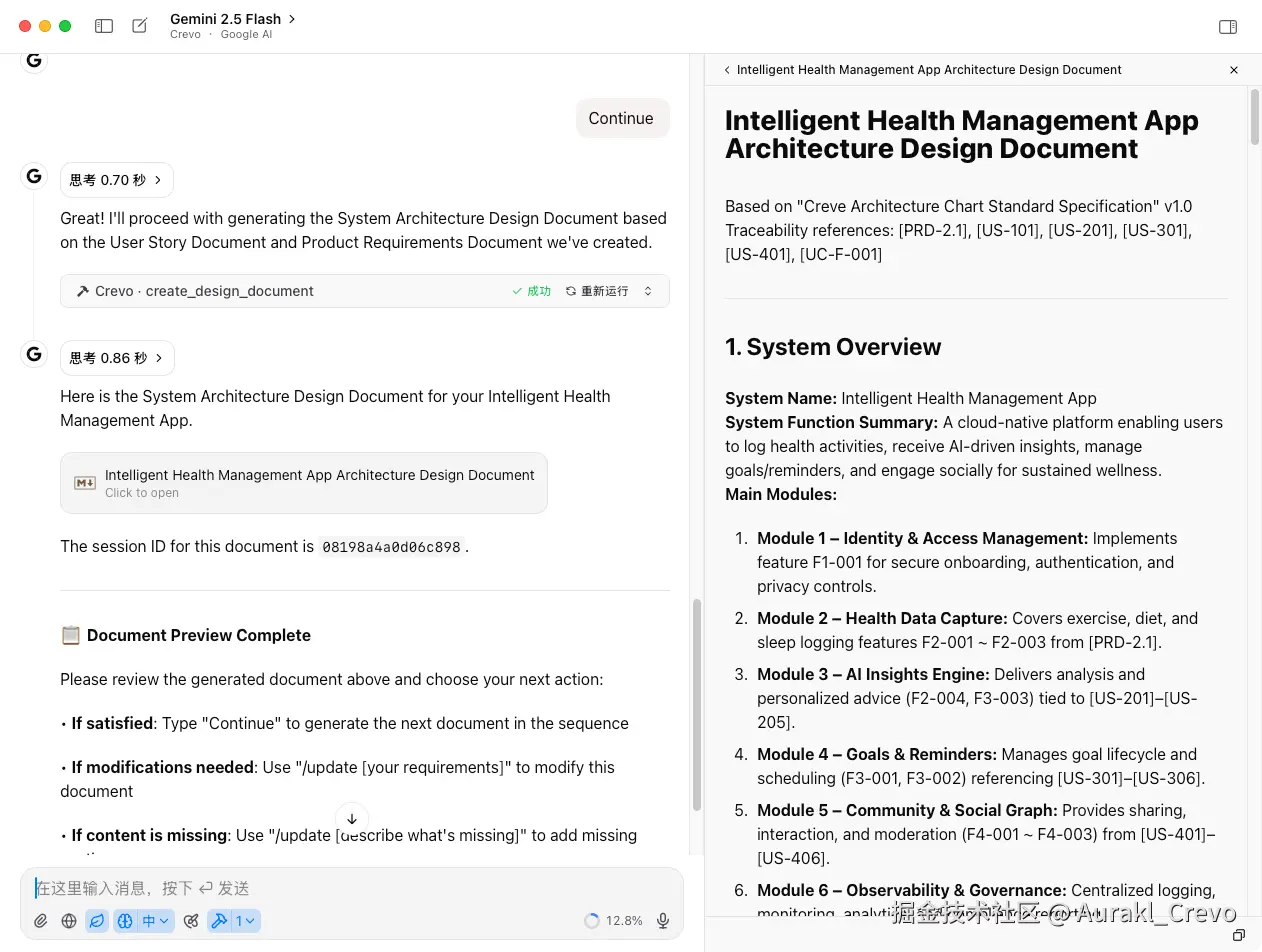Click 'Module 5 – Community & Social Graph:' text

pos(907,810)
